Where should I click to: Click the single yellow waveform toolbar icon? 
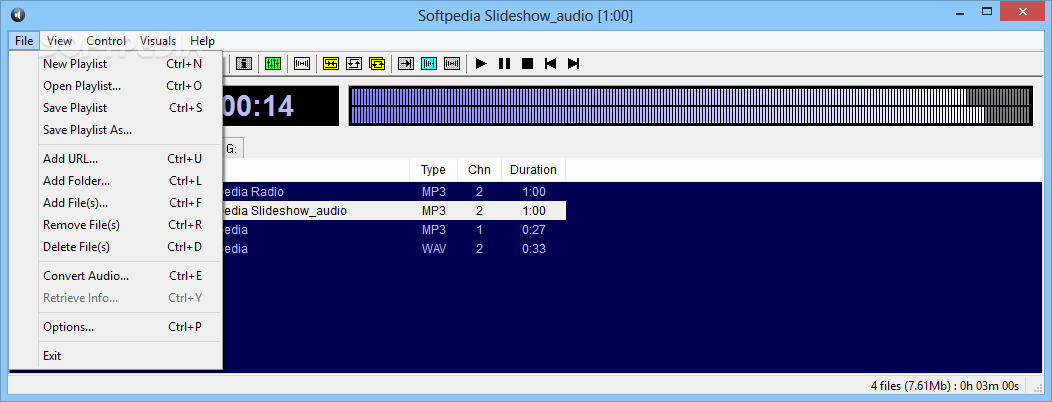click(x=302, y=64)
